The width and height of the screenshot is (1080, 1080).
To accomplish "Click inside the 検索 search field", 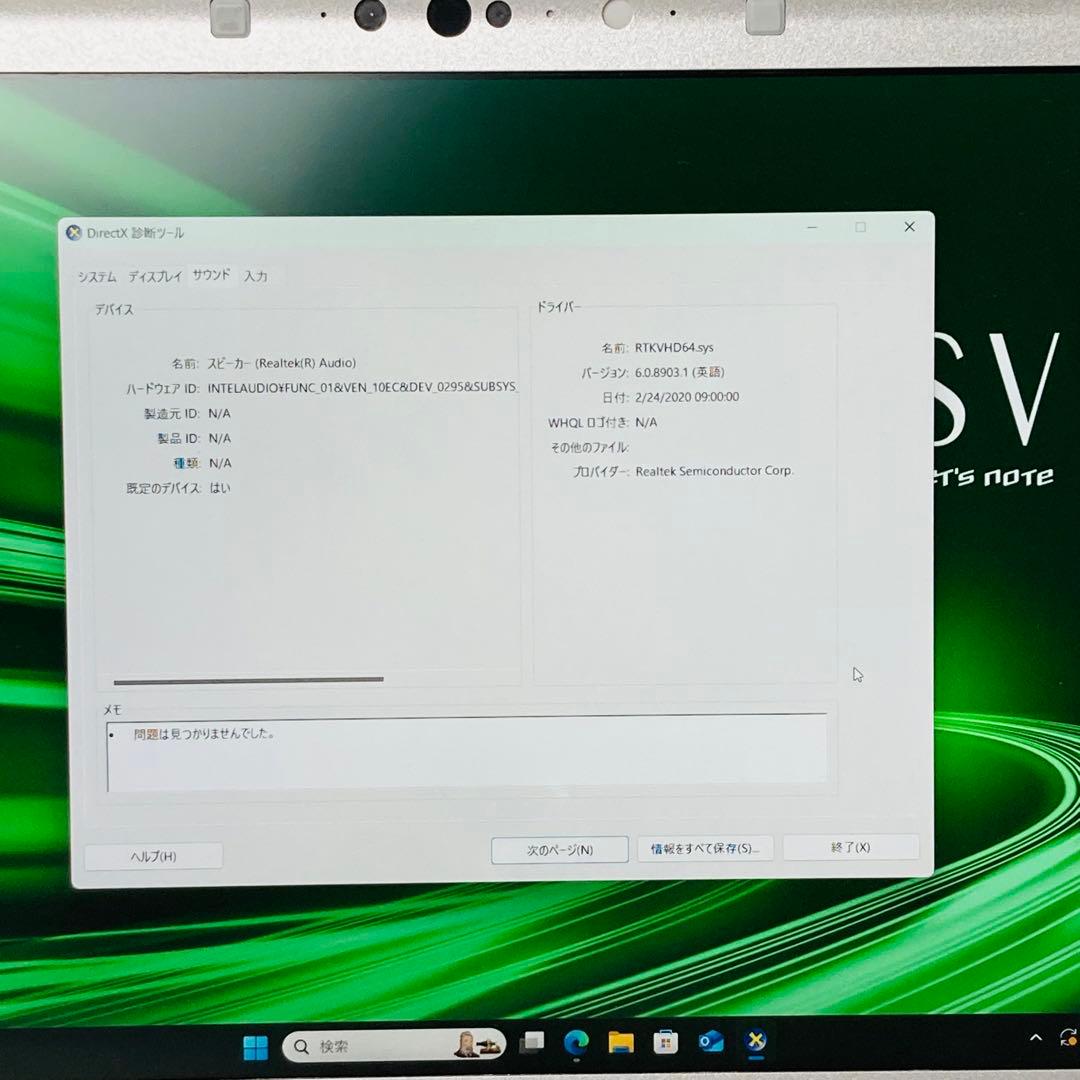I will tap(360, 1045).
